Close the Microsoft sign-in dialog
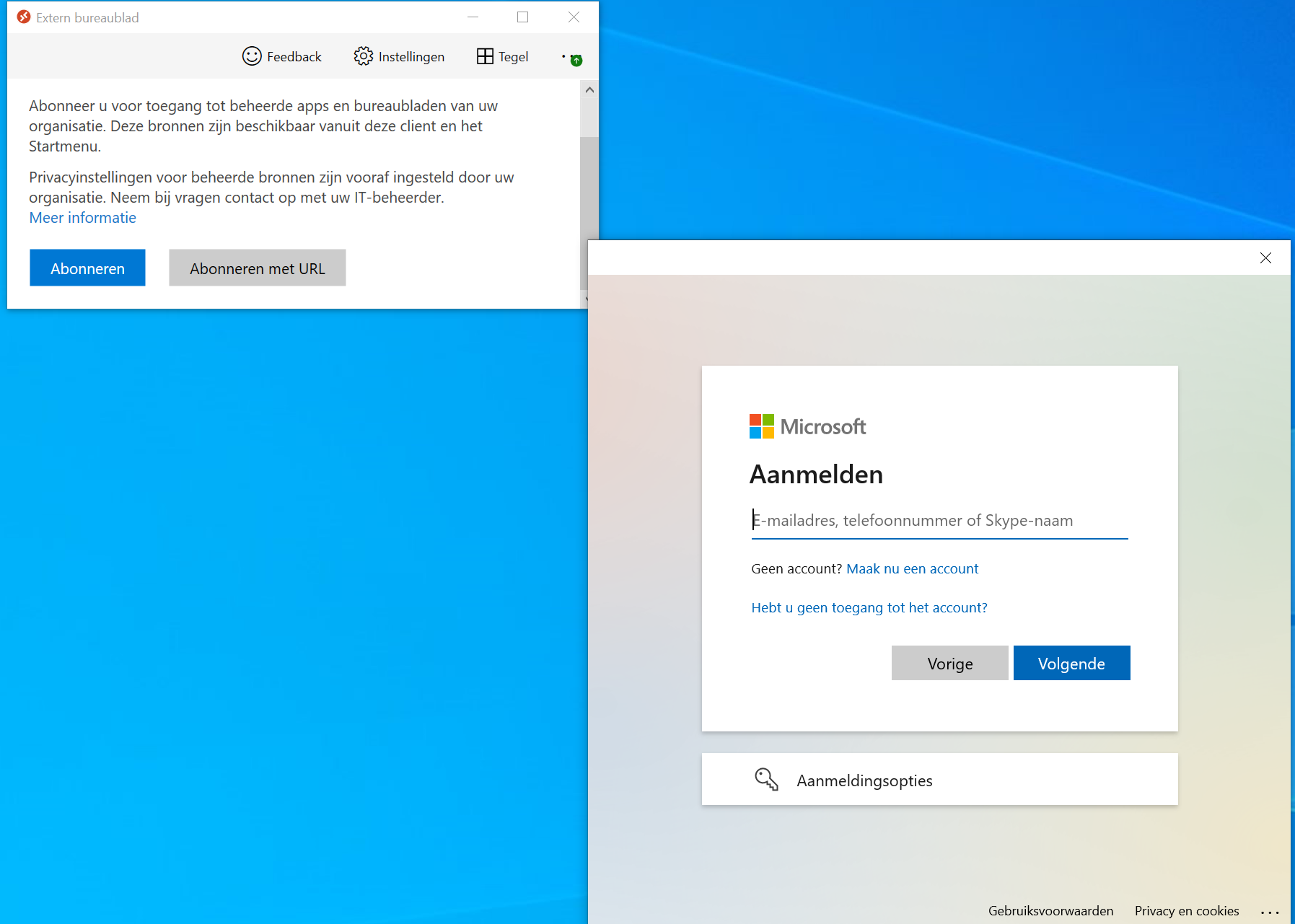The height and width of the screenshot is (924, 1295). (x=1265, y=258)
